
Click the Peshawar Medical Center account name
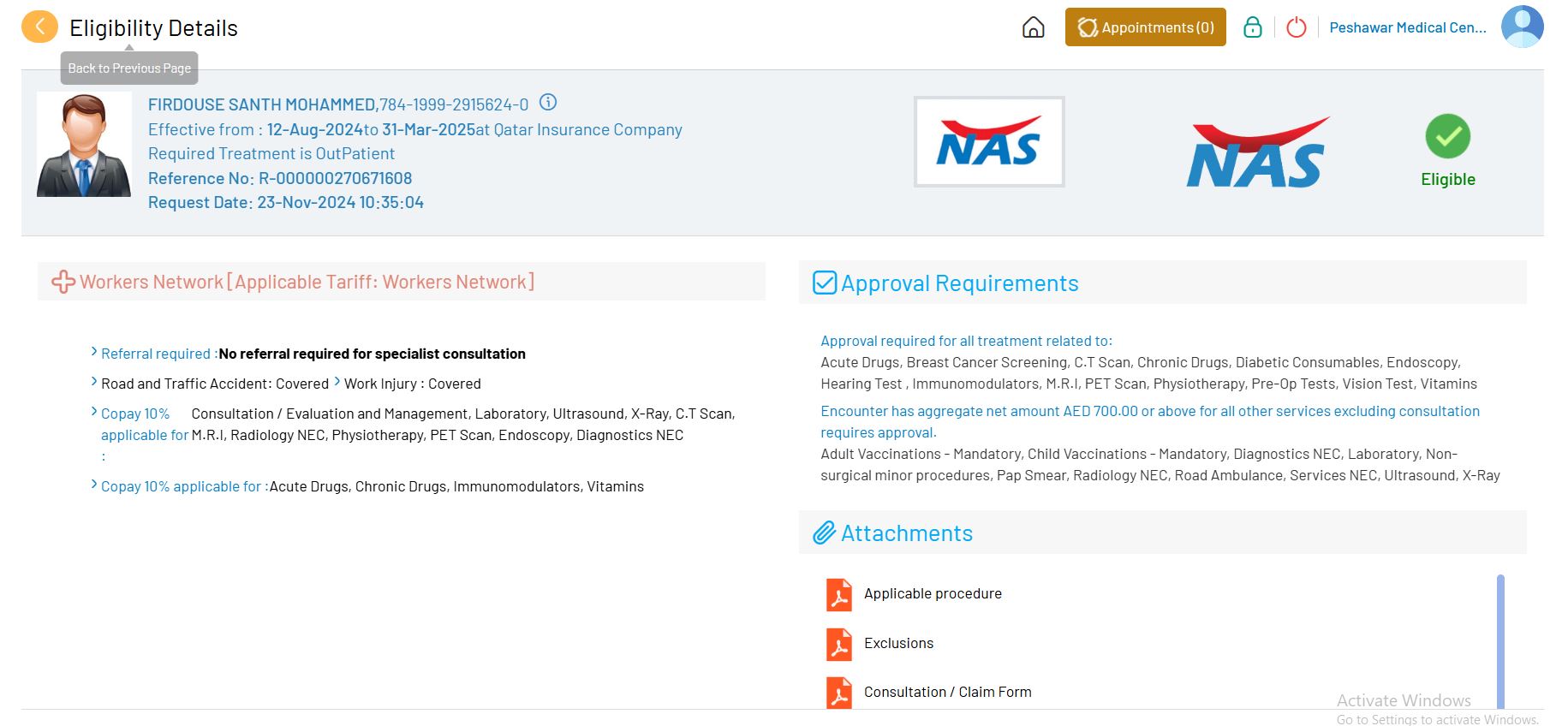click(1407, 27)
